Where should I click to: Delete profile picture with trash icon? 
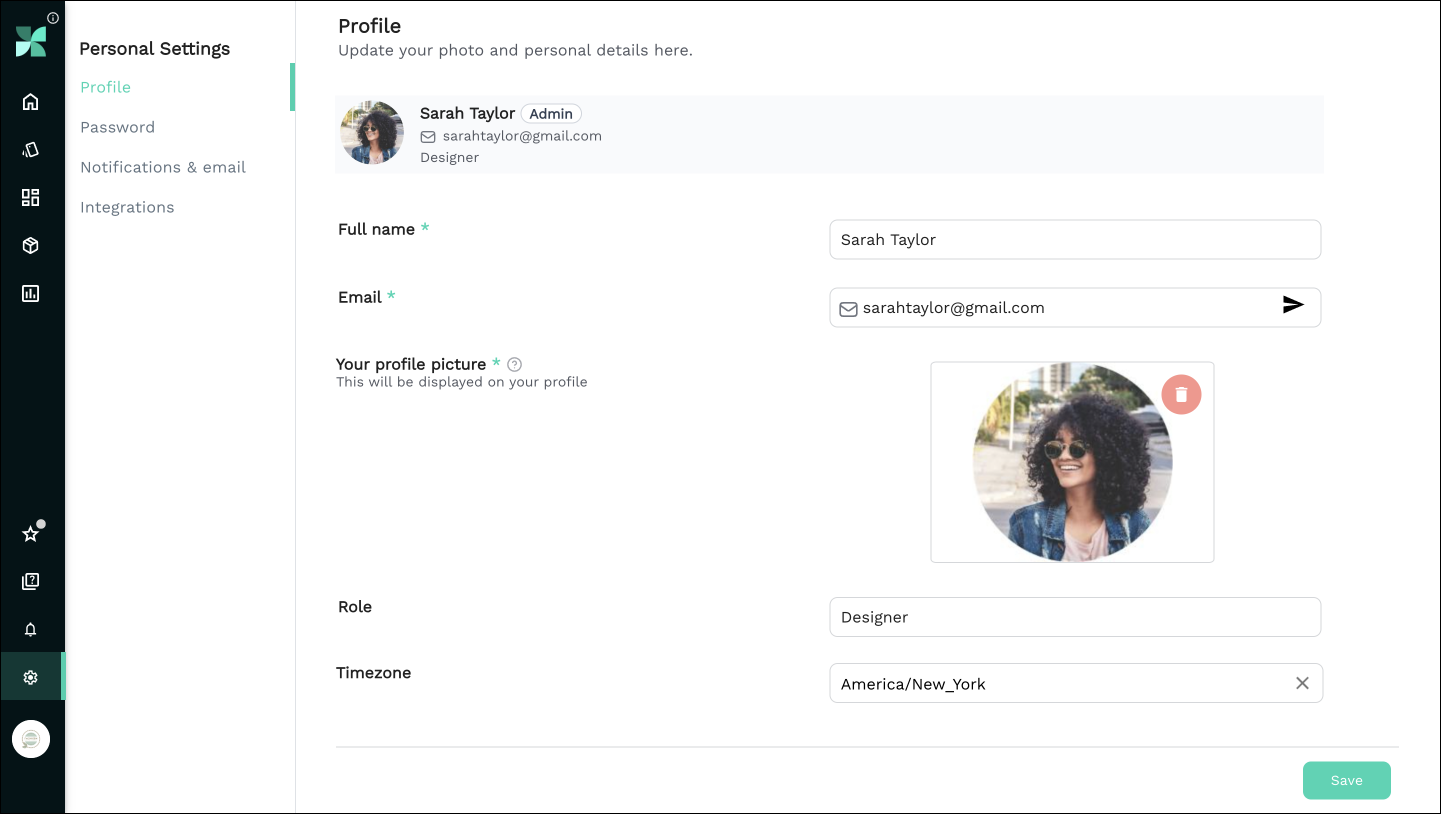tap(1181, 395)
